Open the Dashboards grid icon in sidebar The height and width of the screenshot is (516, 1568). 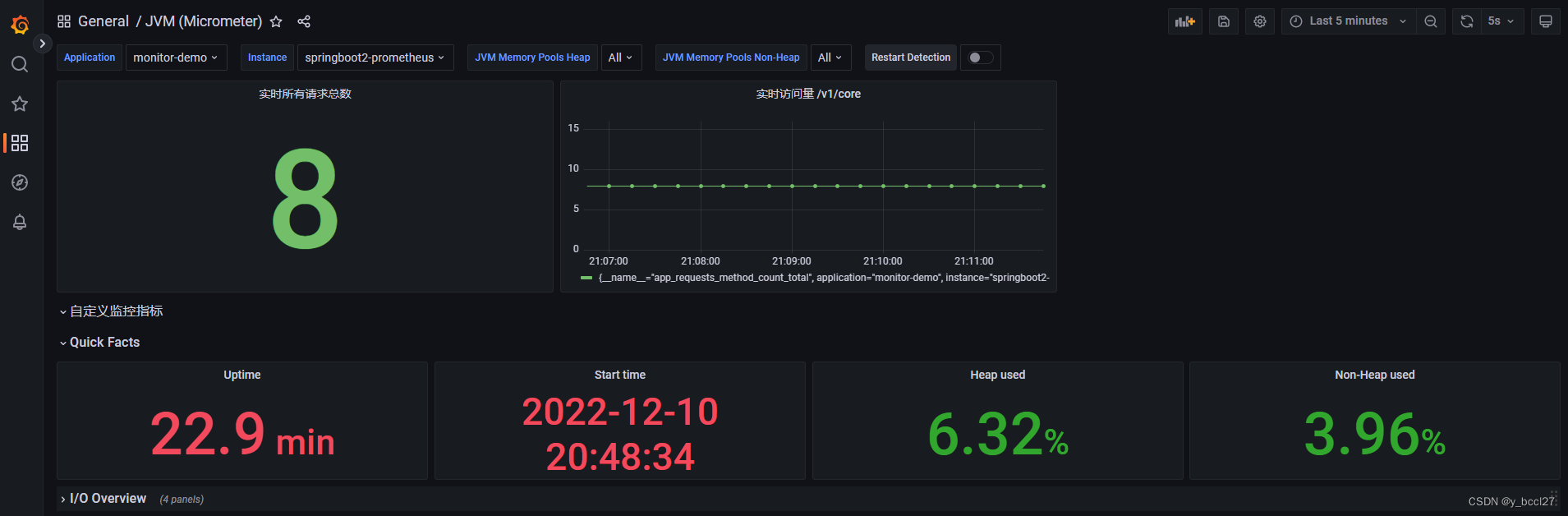click(x=20, y=143)
